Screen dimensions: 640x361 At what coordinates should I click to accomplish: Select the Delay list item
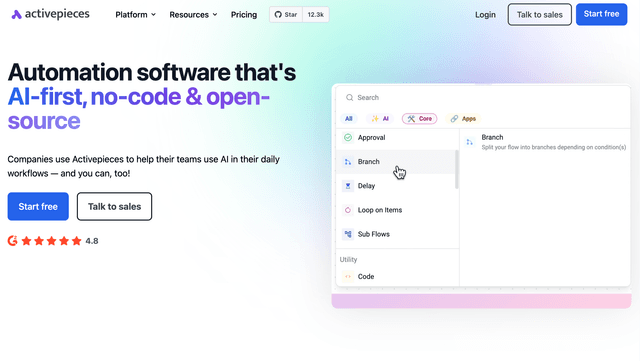(396, 186)
